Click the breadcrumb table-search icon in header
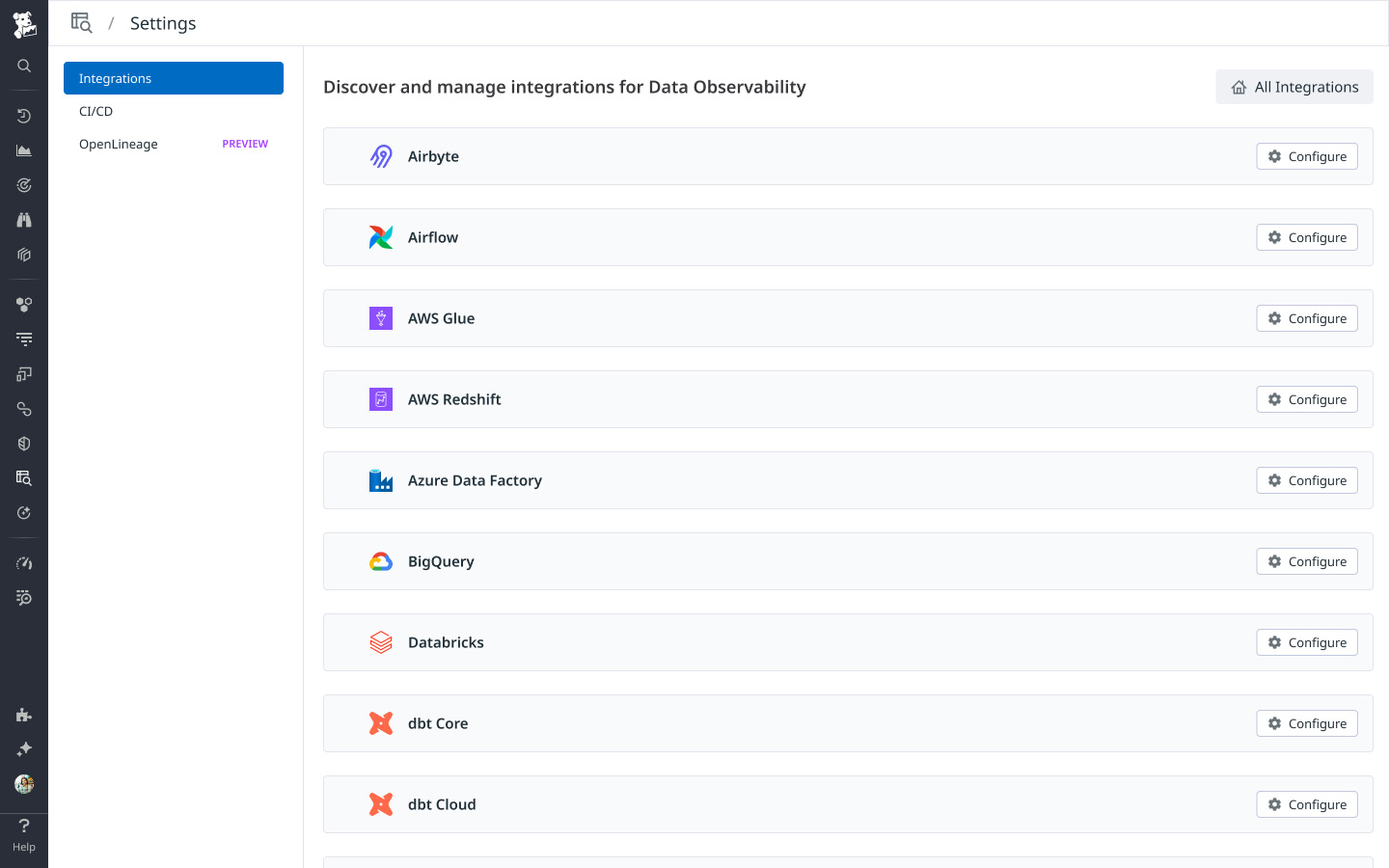The image size is (1389, 868). pyautogui.click(x=82, y=22)
